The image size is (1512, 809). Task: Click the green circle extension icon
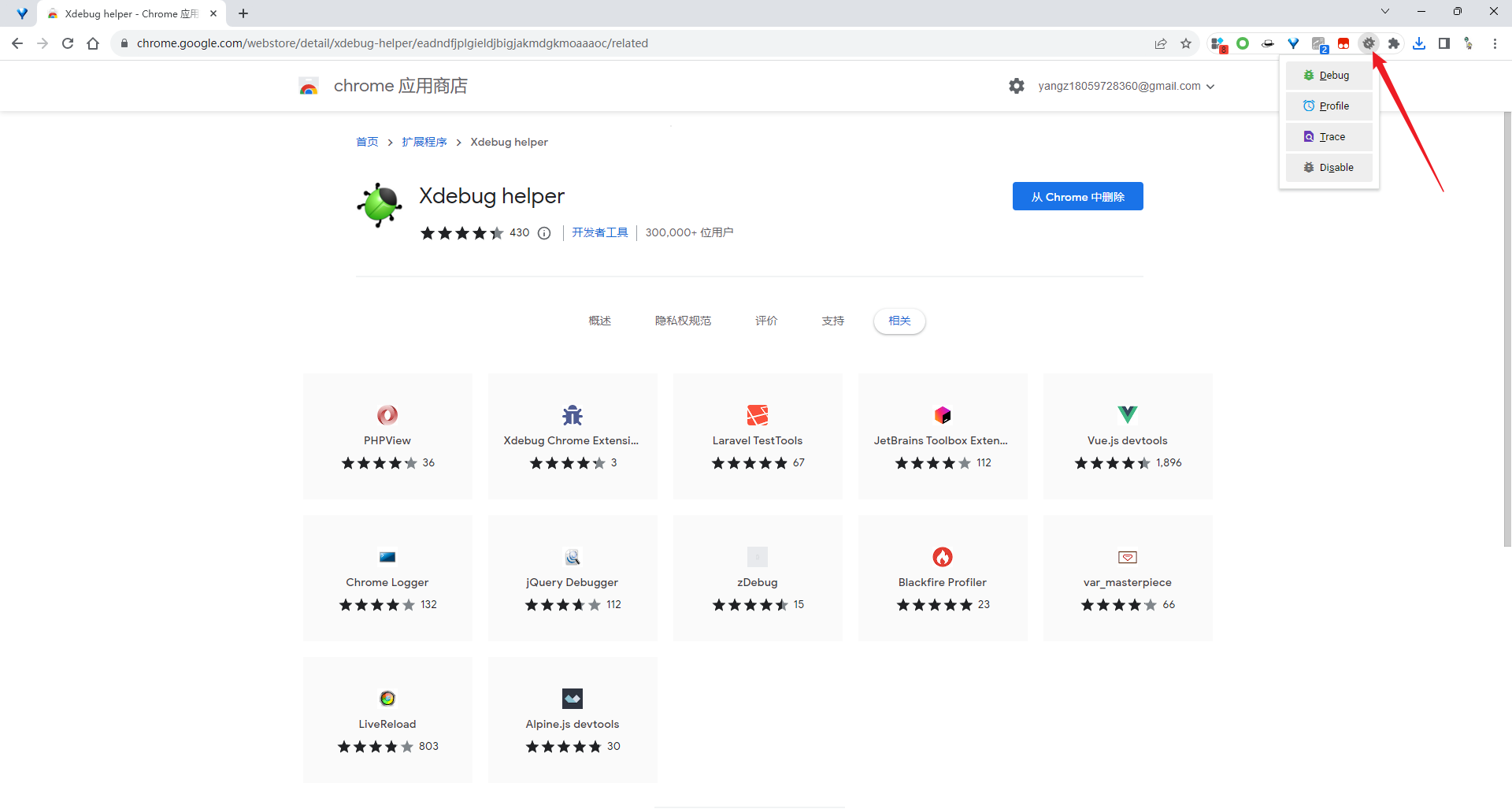[x=1243, y=43]
